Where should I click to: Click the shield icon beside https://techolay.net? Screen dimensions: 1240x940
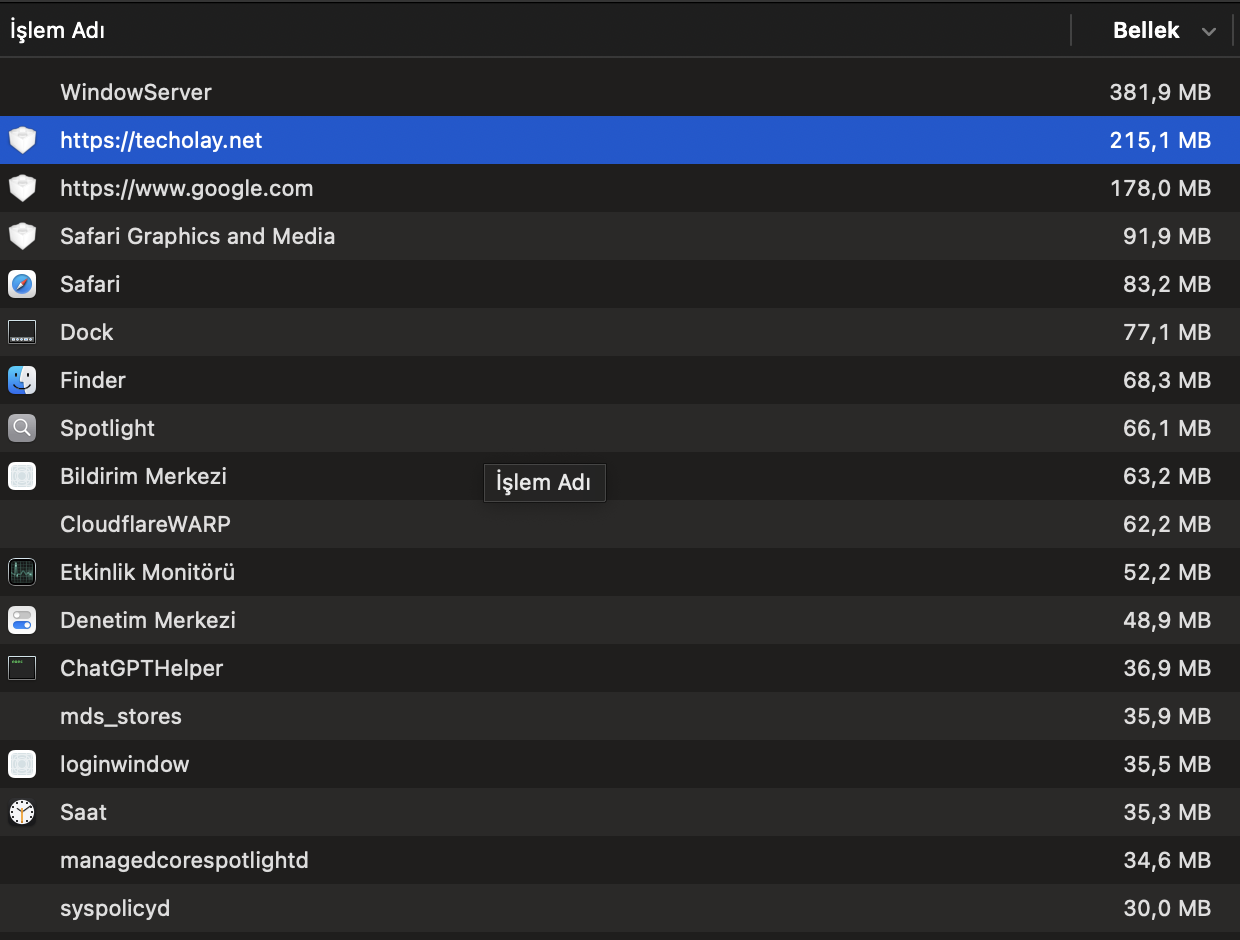click(22, 140)
